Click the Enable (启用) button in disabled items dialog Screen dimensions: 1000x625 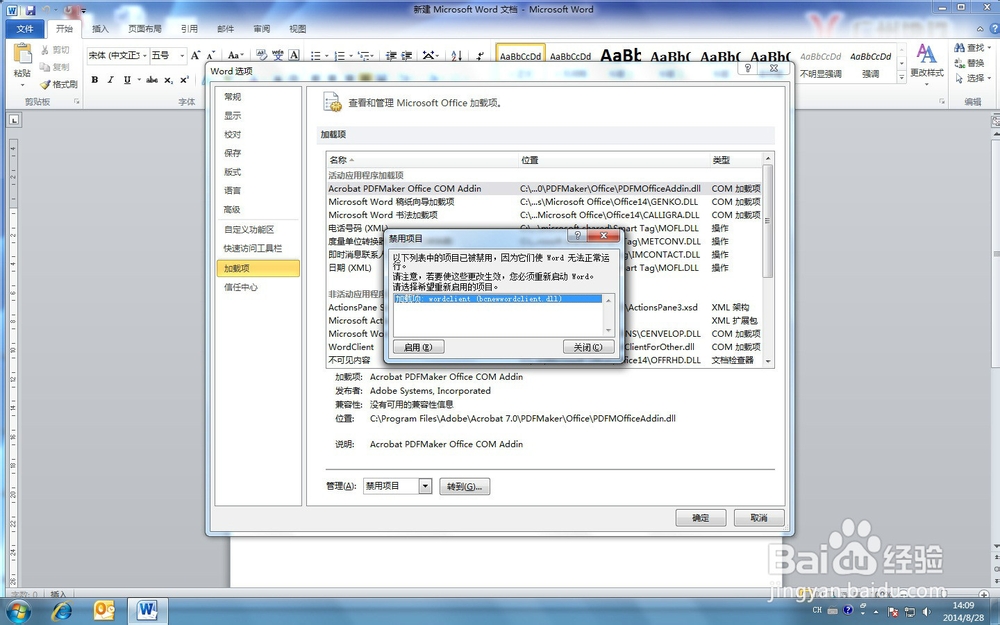(418, 347)
